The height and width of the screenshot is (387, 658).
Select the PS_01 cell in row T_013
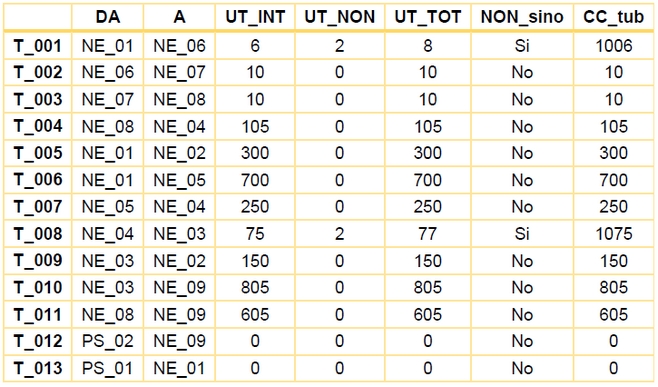(x=108, y=368)
